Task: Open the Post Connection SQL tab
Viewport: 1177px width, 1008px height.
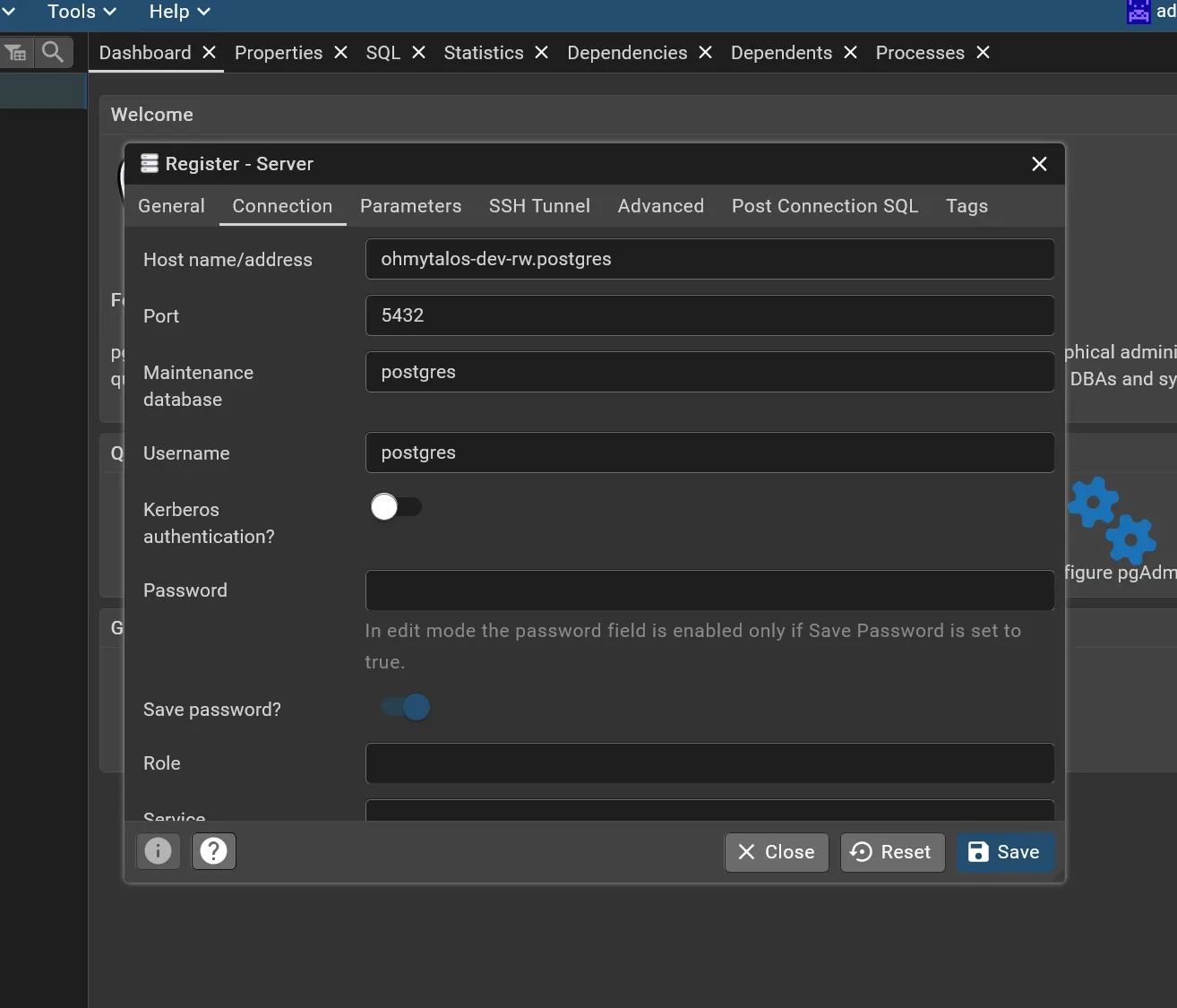Action: 824,205
